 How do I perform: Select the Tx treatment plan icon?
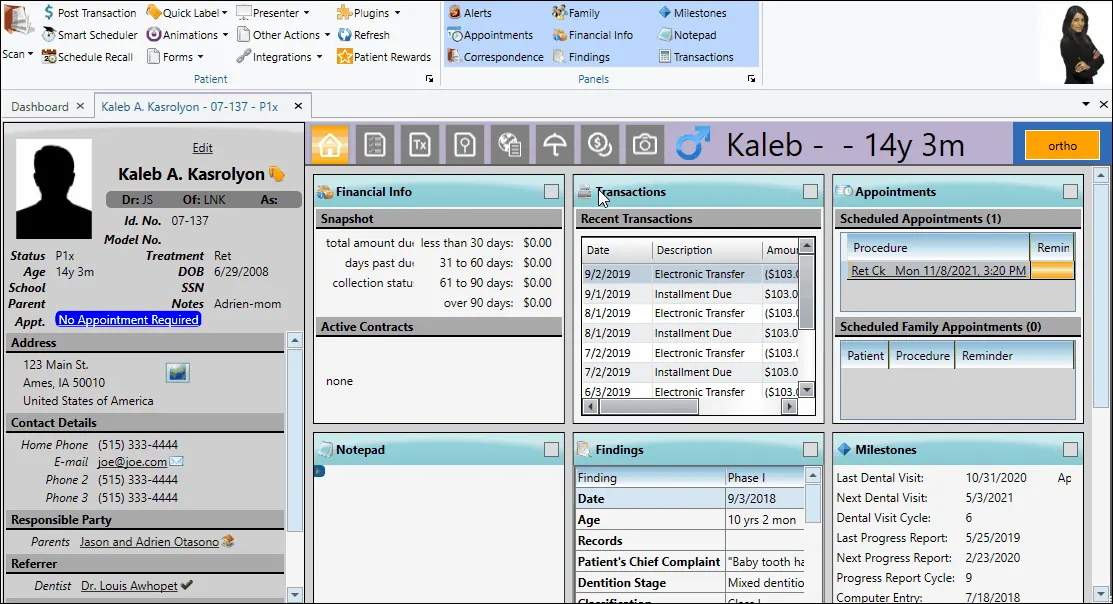click(419, 144)
